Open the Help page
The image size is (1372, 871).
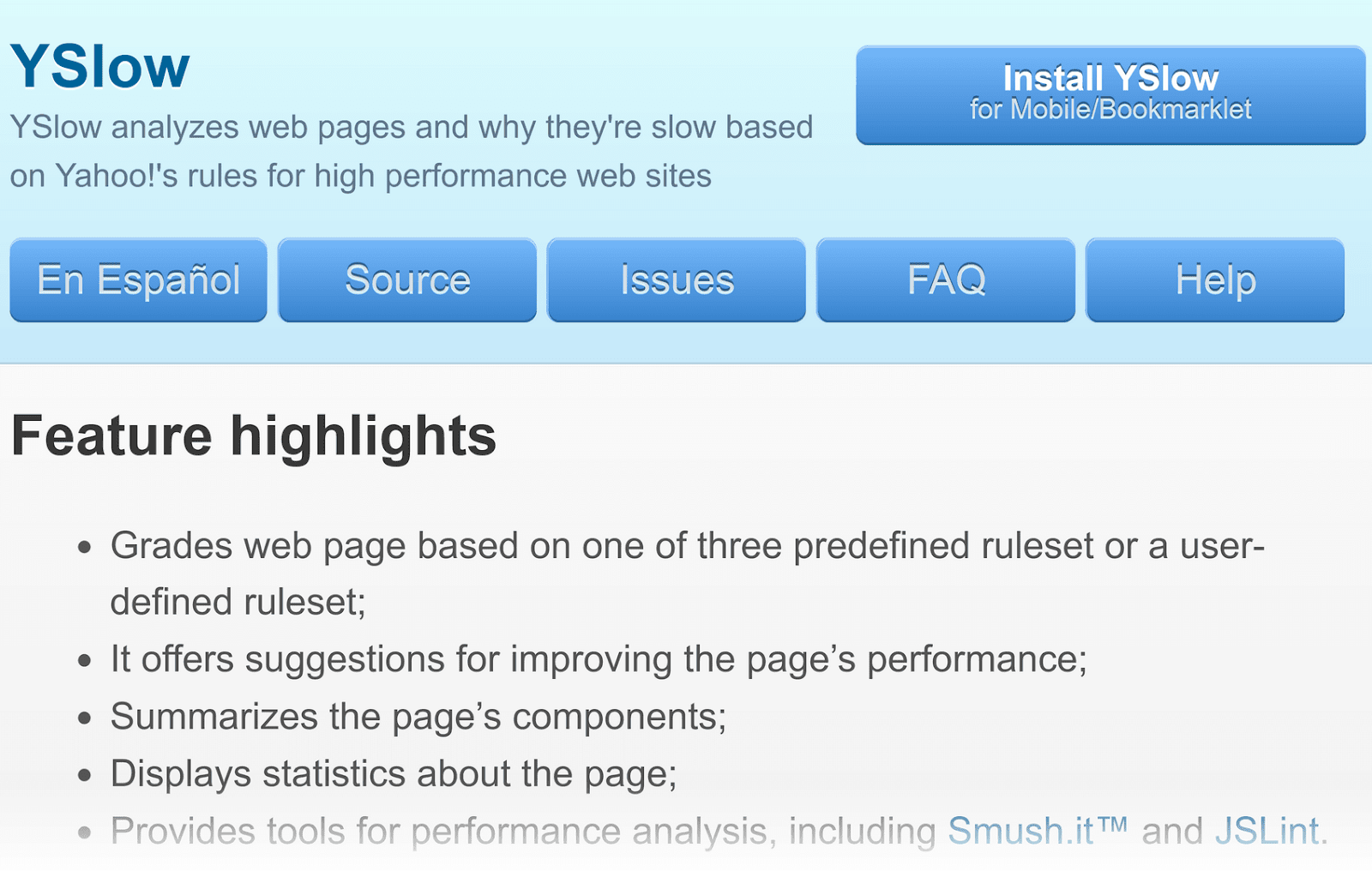coord(1214,279)
